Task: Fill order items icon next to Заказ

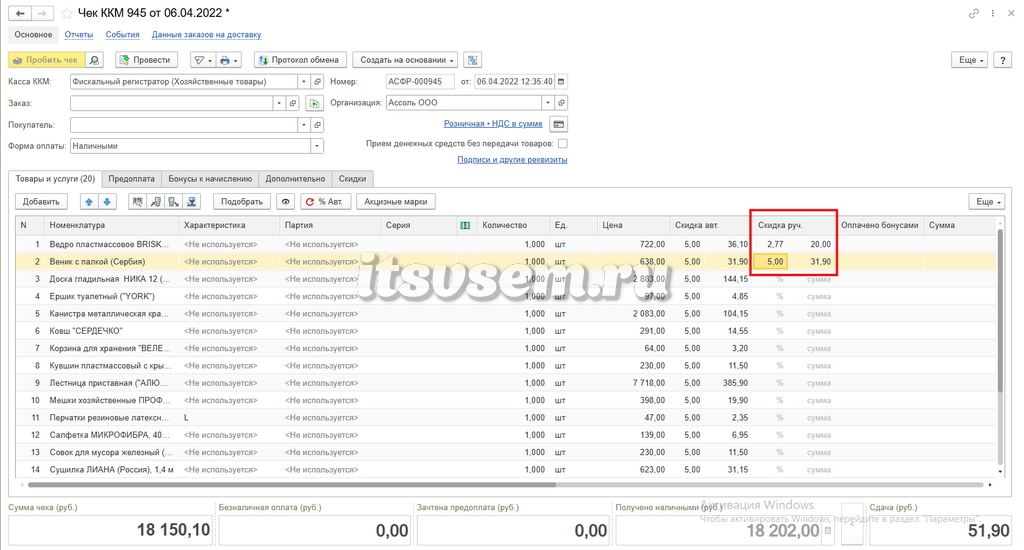Action: point(315,103)
